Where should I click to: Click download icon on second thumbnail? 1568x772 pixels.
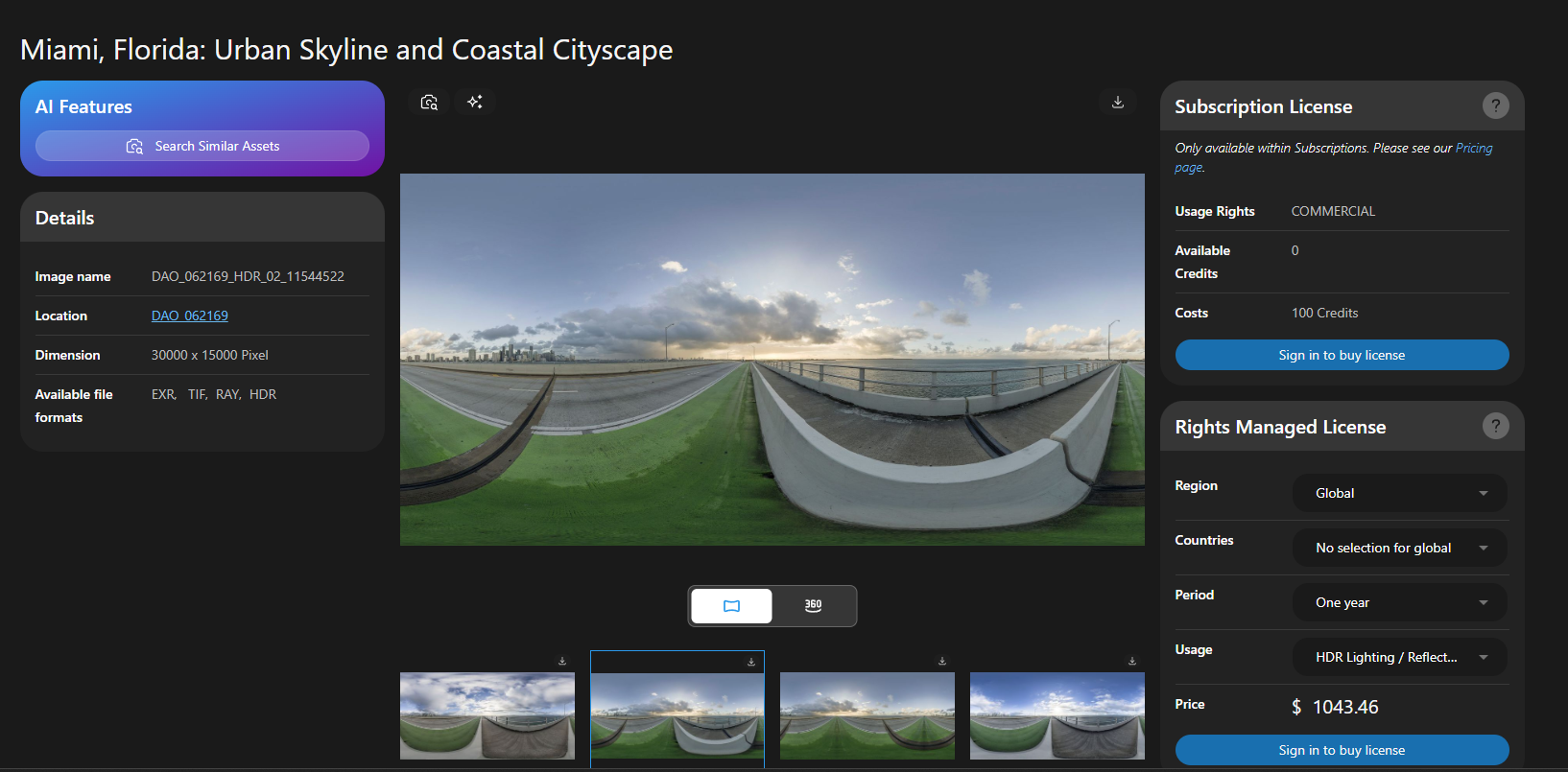[x=751, y=662]
